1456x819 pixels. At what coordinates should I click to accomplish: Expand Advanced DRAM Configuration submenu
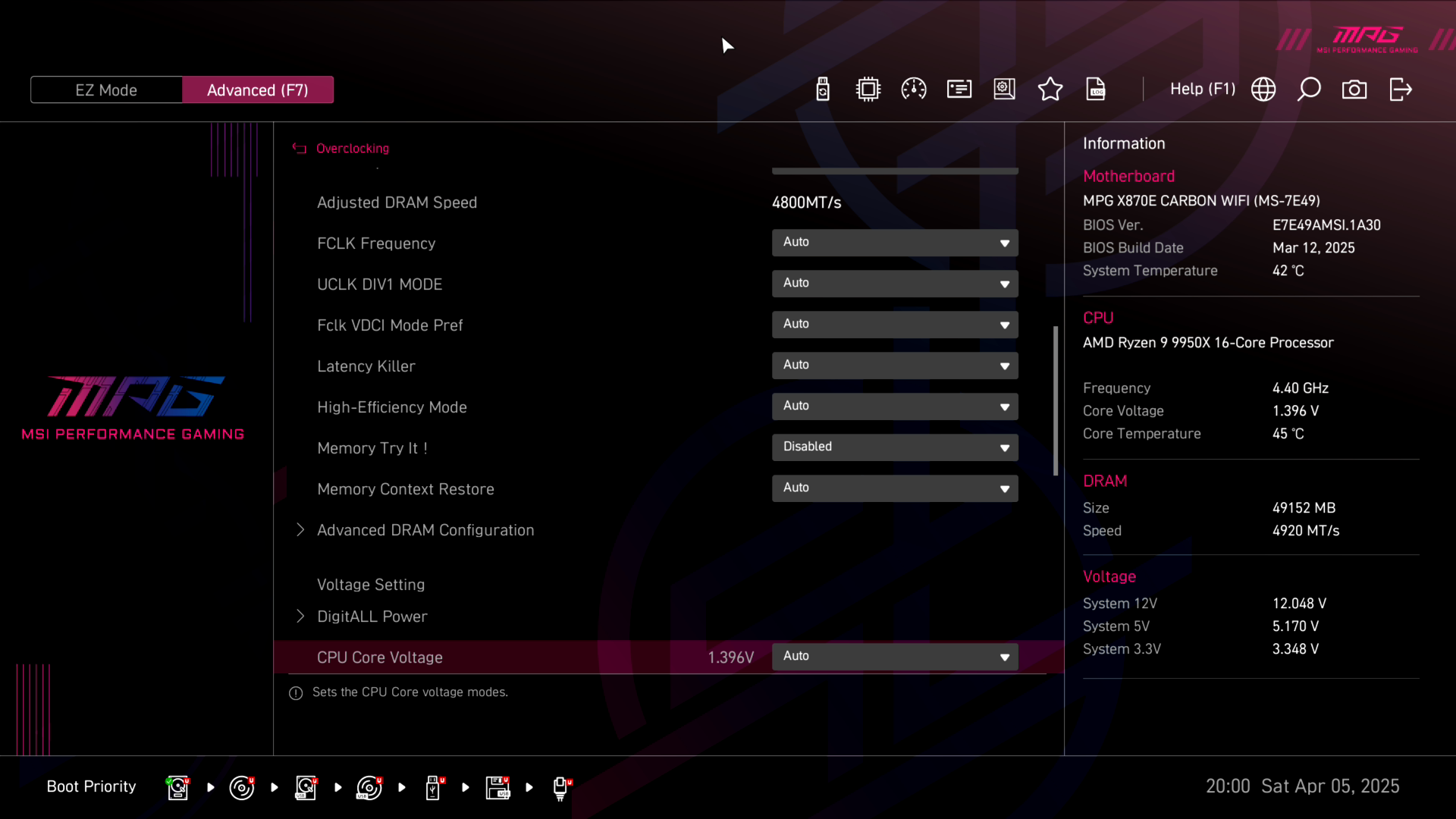coord(425,530)
